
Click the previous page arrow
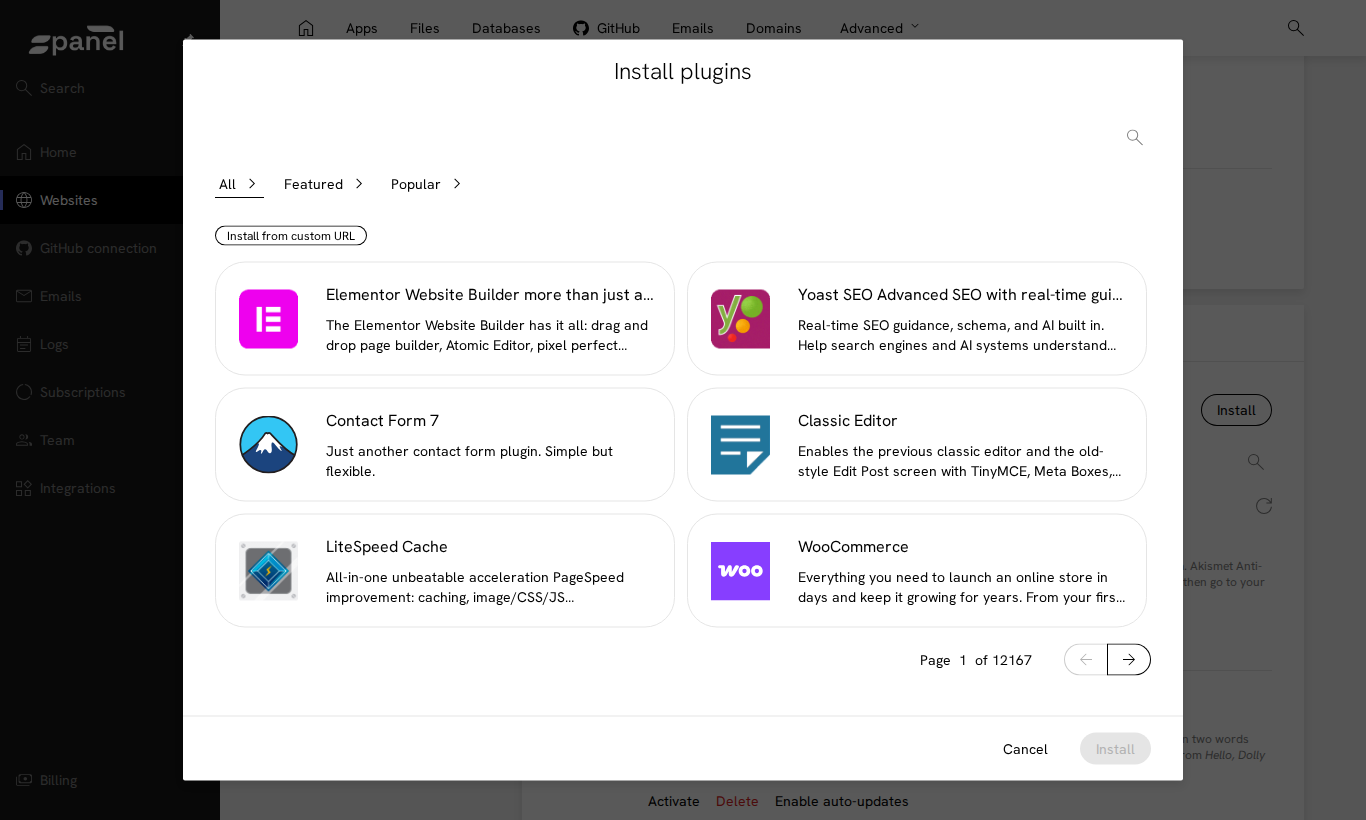coord(1086,659)
